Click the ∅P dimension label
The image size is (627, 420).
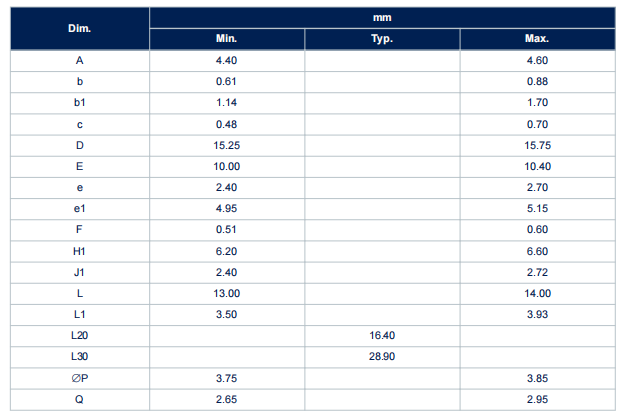pos(79,378)
